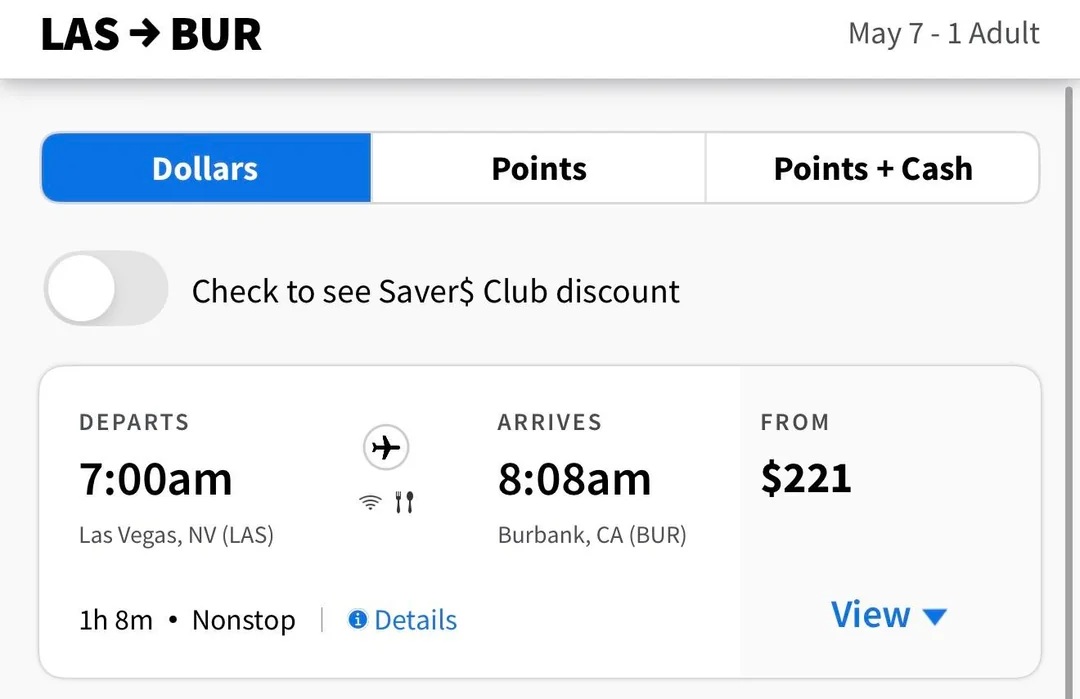Click the airplane icon between departure and arrival

click(x=385, y=449)
